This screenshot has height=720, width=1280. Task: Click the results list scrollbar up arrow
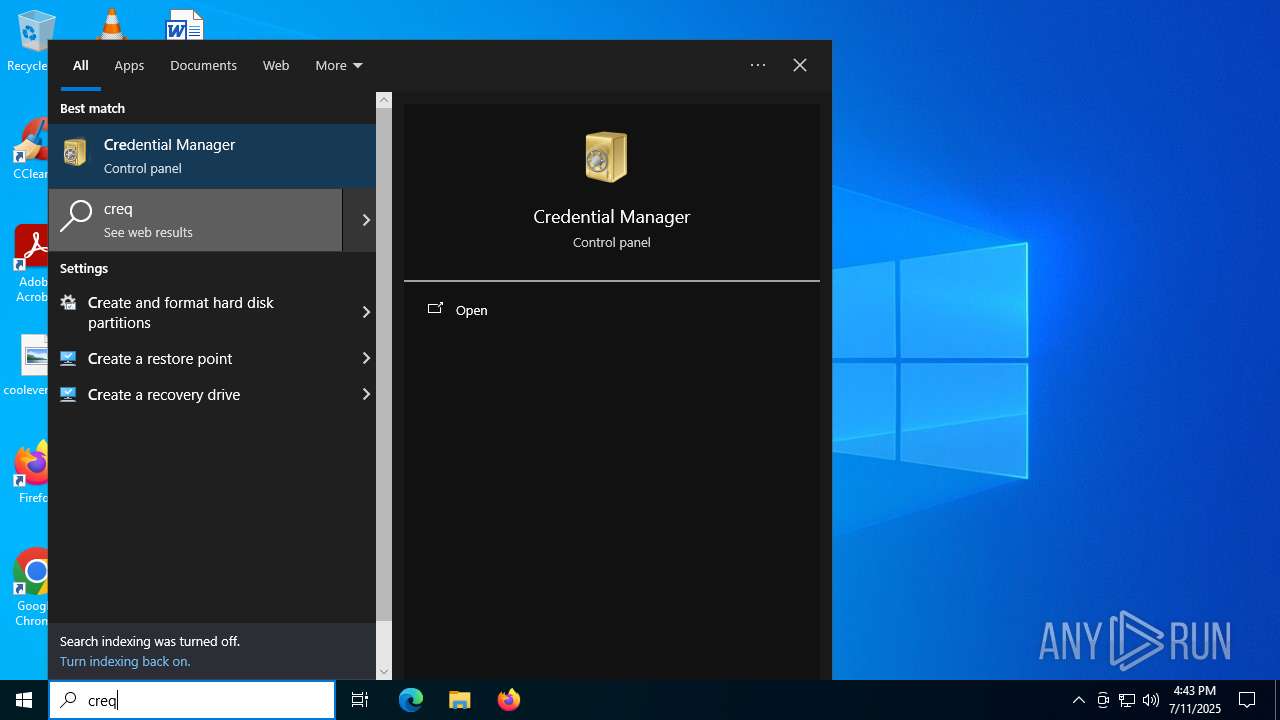(x=384, y=100)
